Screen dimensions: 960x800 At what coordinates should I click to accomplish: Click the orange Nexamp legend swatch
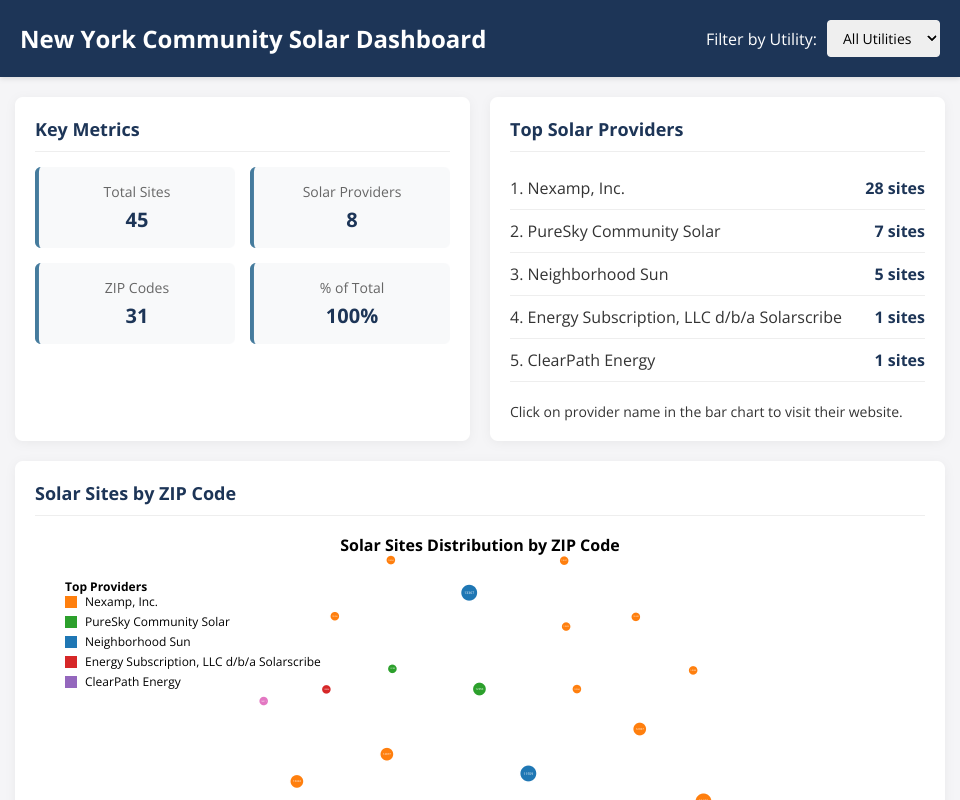[x=71, y=602]
